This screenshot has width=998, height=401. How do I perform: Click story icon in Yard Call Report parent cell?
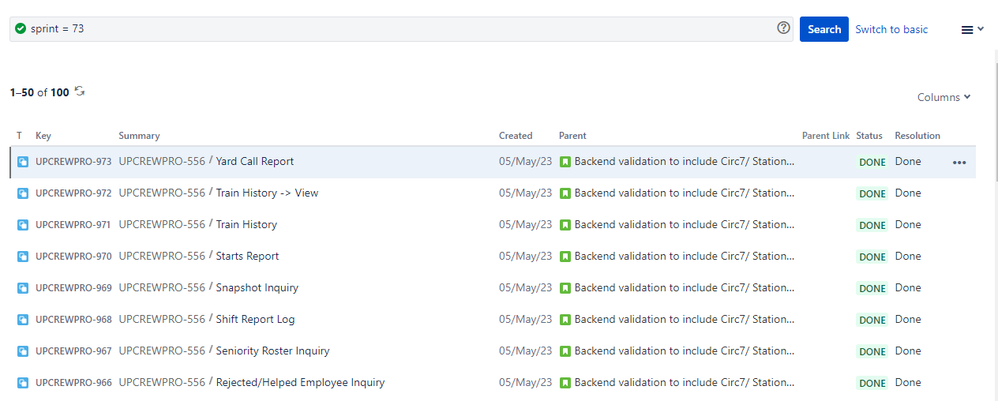565,162
